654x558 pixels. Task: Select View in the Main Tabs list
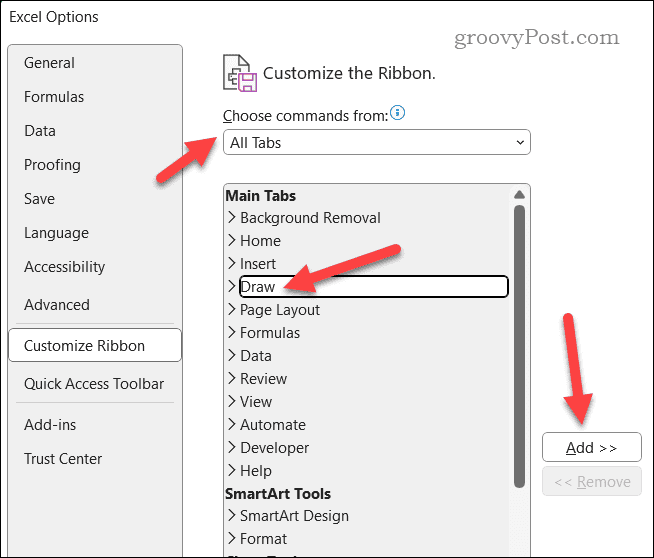pos(256,402)
